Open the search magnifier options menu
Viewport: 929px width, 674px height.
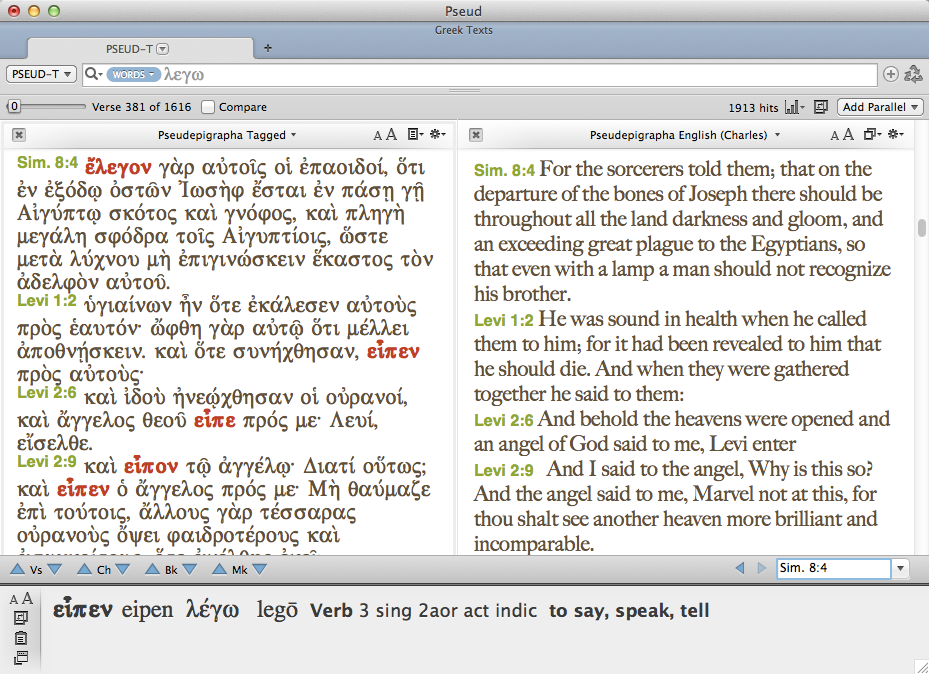tap(94, 74)
